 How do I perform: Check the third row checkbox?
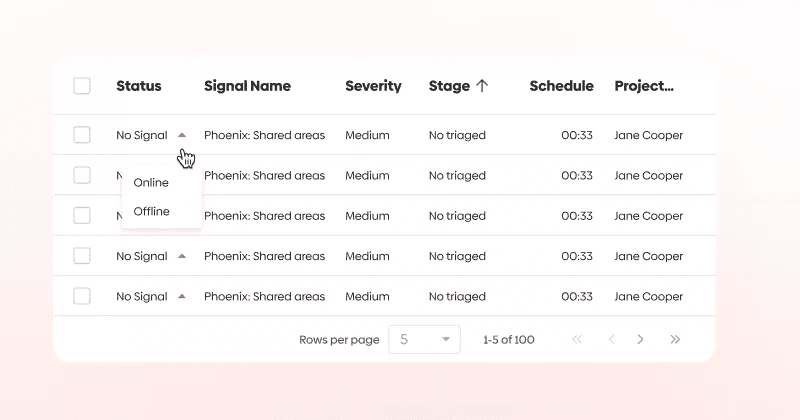pos(82,215)
